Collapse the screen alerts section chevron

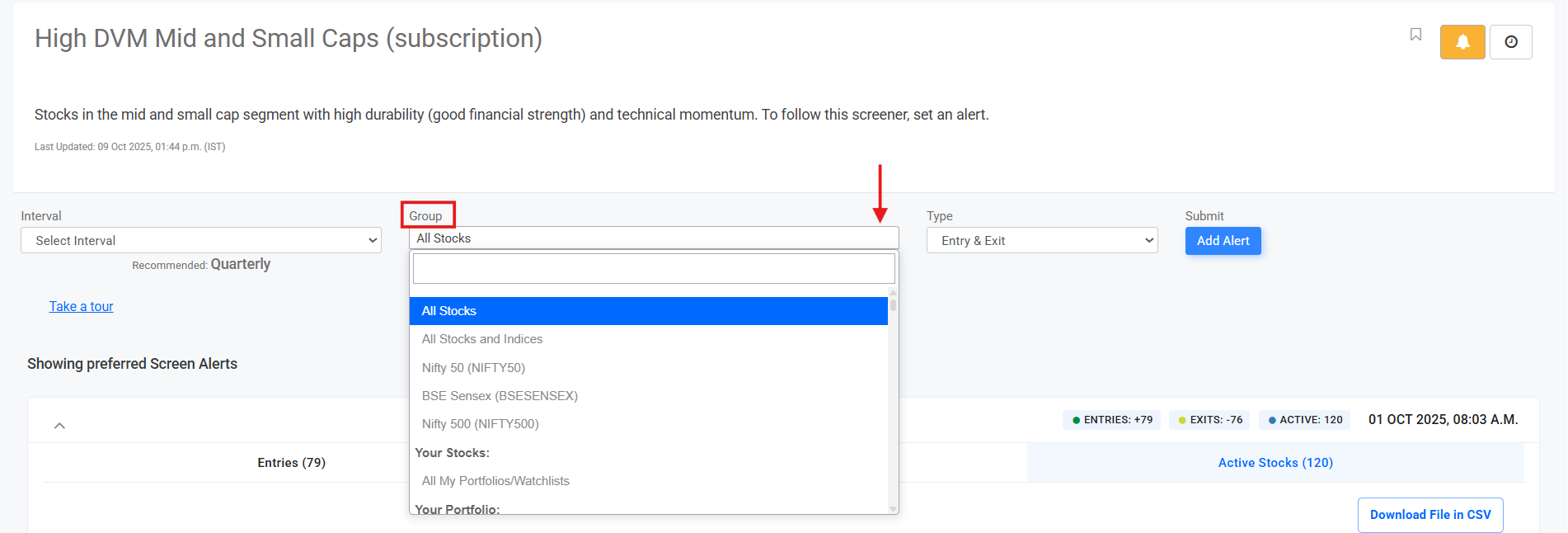(x=59, y=426)
